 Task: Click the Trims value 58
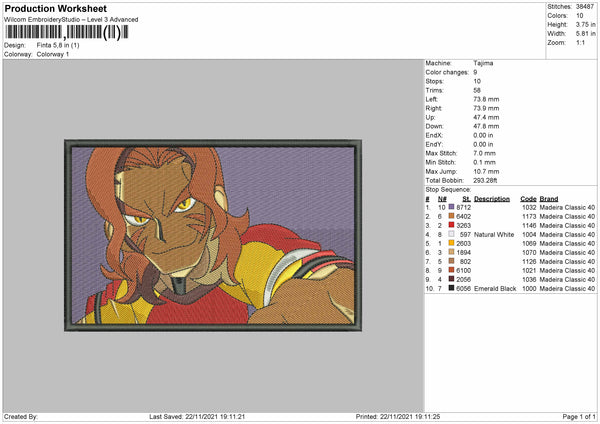pyautogui.click(x=477, y=90)
